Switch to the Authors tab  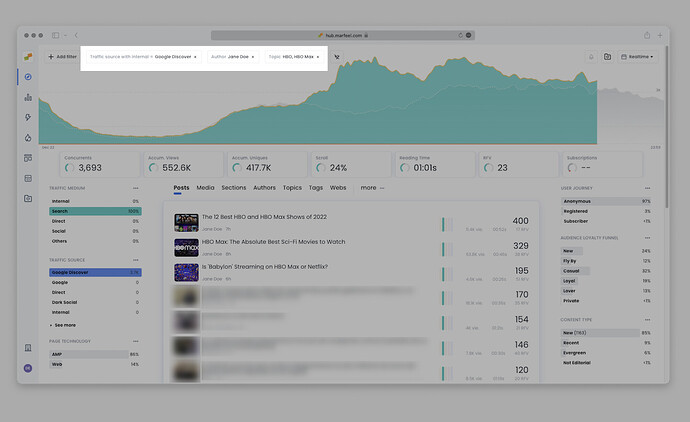[264, 187]
